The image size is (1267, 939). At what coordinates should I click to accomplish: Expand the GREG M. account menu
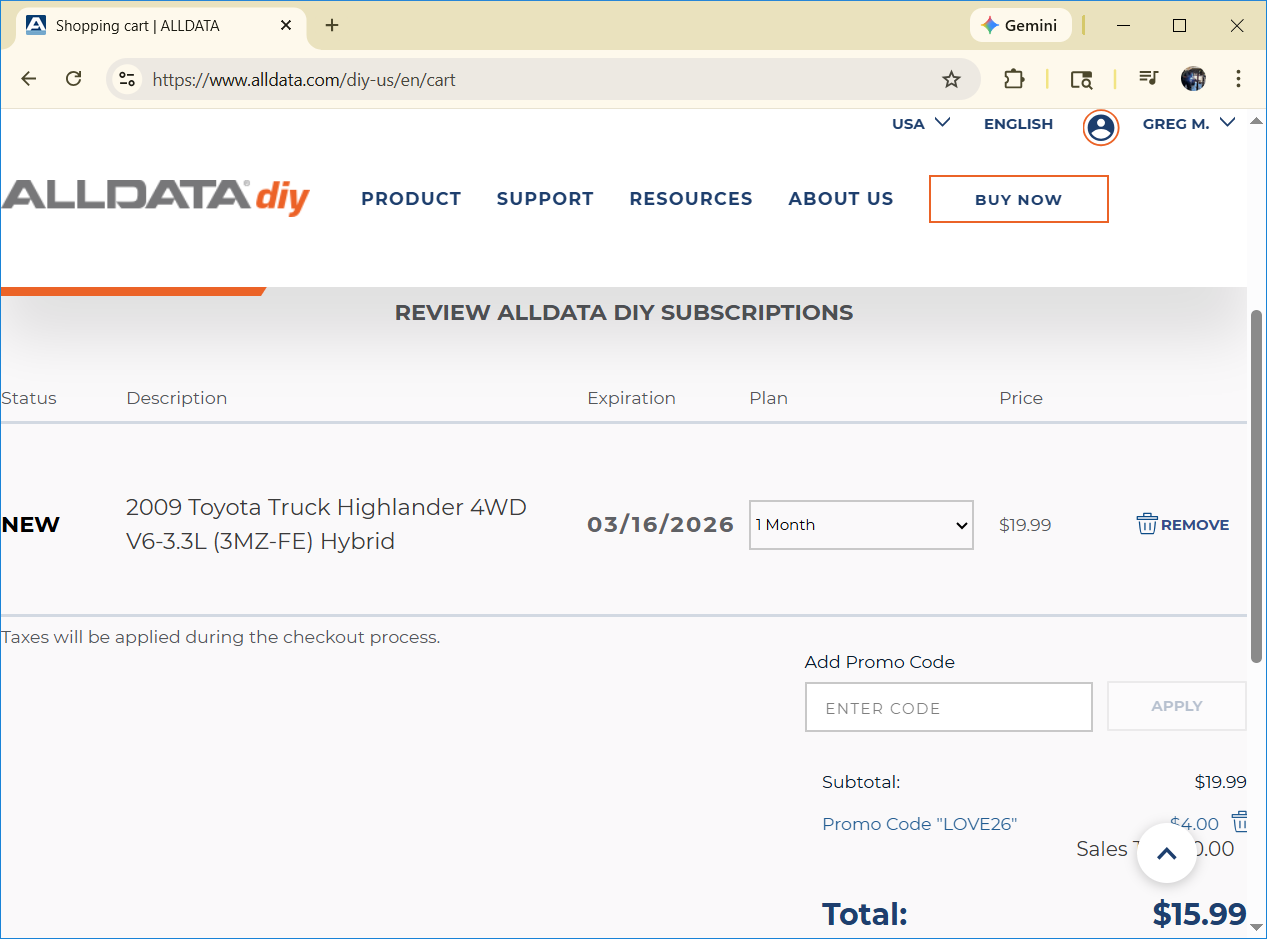[1188, 124]
